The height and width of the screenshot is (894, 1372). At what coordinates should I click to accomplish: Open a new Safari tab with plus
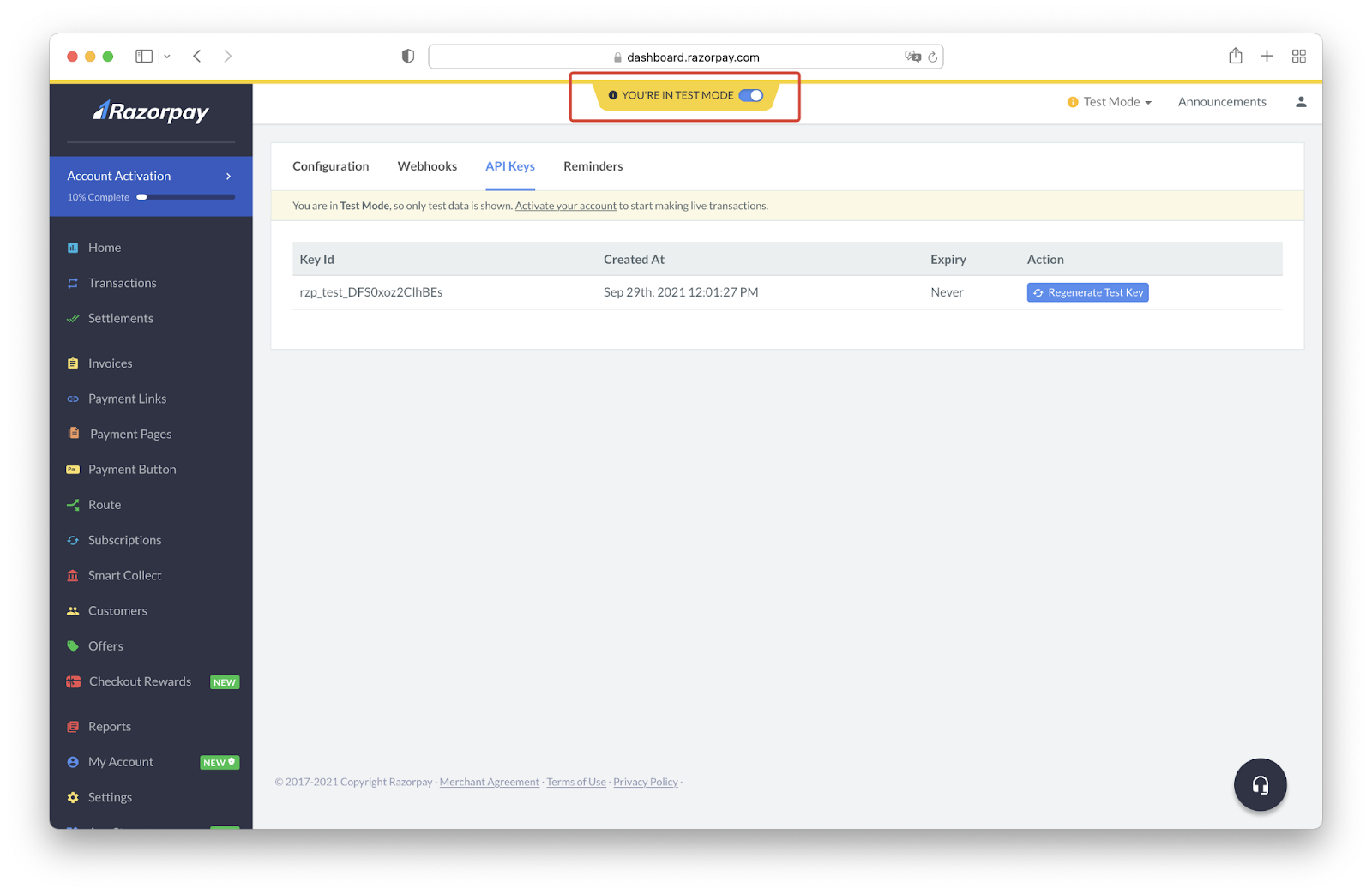pyautogui.click(x=1267, y=56)
